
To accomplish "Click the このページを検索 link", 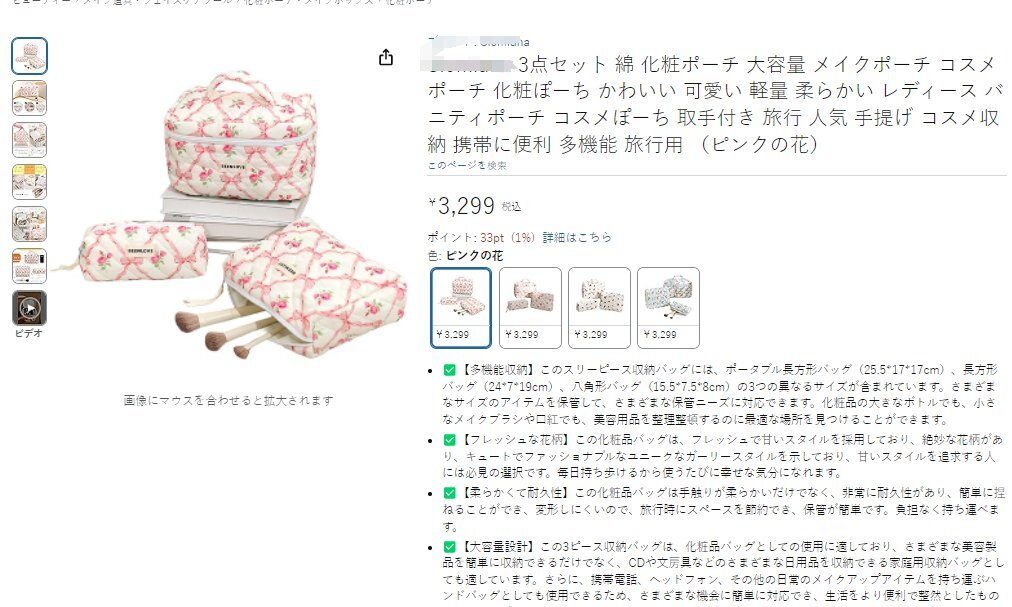I will pyautogui.click(x=467, y=166).
